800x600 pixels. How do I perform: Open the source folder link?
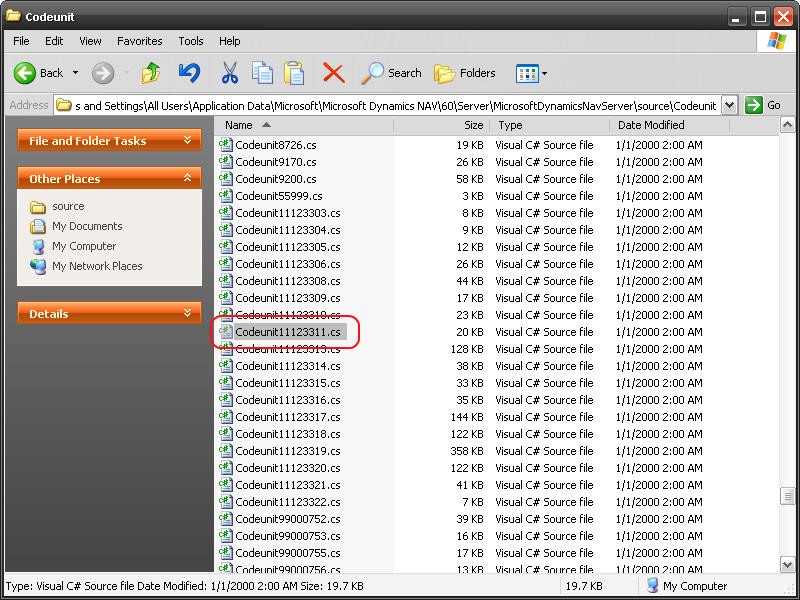[68, 206]
